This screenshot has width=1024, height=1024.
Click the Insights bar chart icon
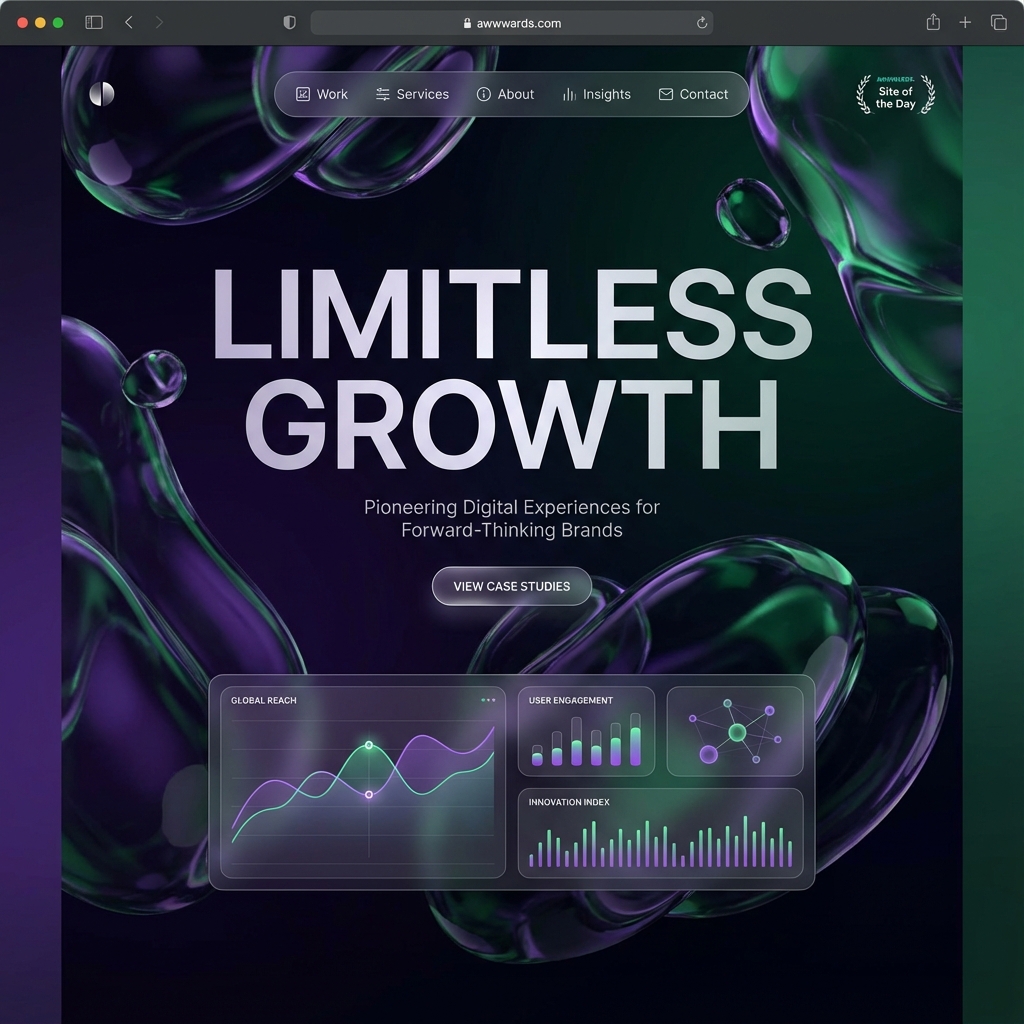(569, 94)
